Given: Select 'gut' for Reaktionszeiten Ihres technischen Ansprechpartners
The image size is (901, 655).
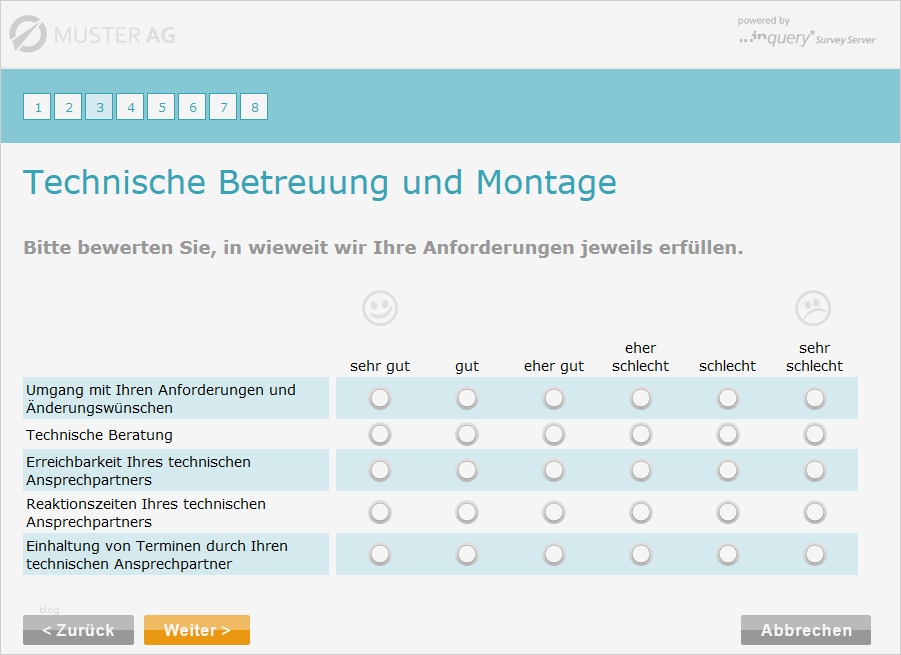Looking at the screenshot, I should 466,512.
